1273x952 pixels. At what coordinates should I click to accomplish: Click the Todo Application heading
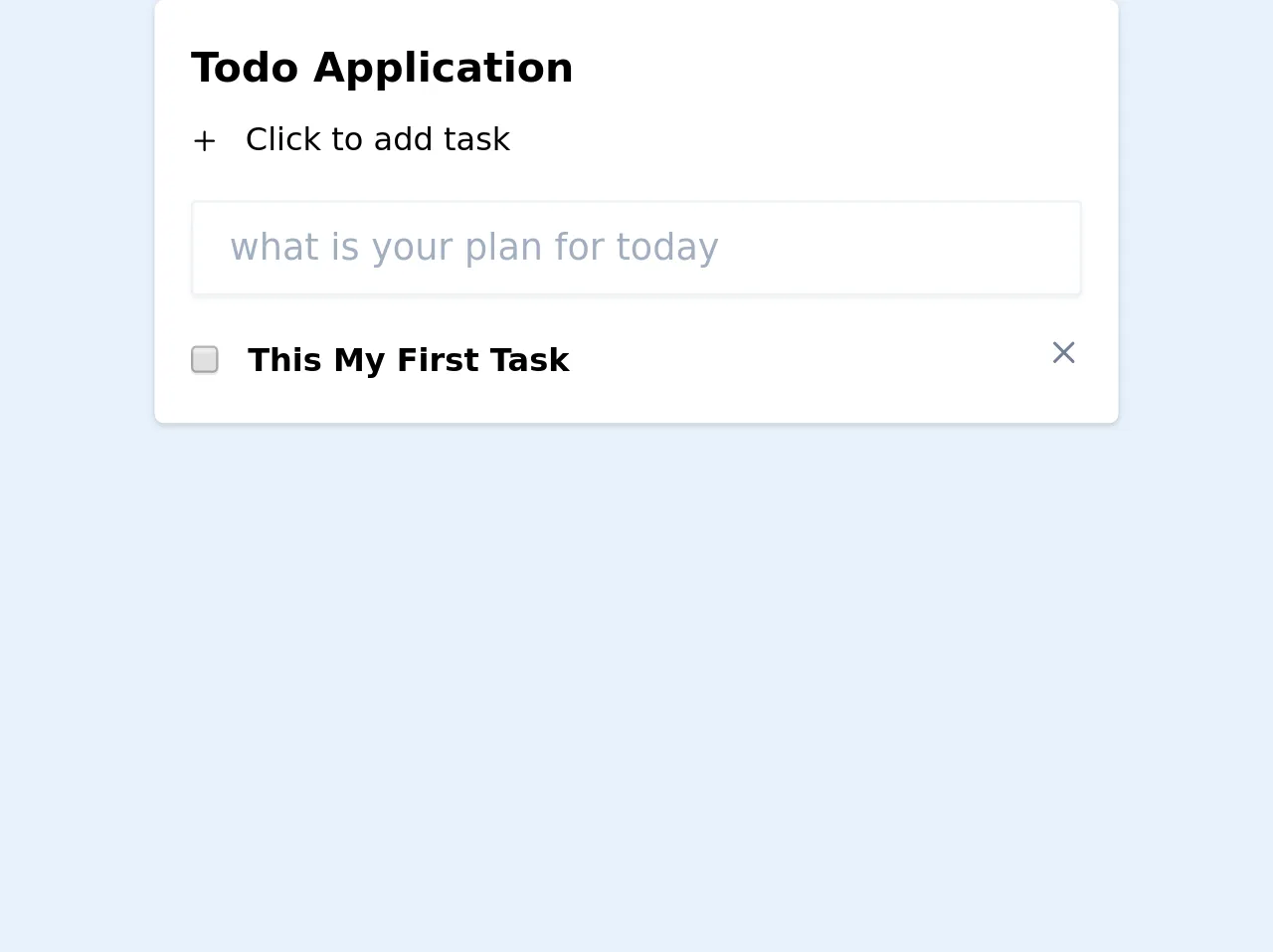click(382, 69)
